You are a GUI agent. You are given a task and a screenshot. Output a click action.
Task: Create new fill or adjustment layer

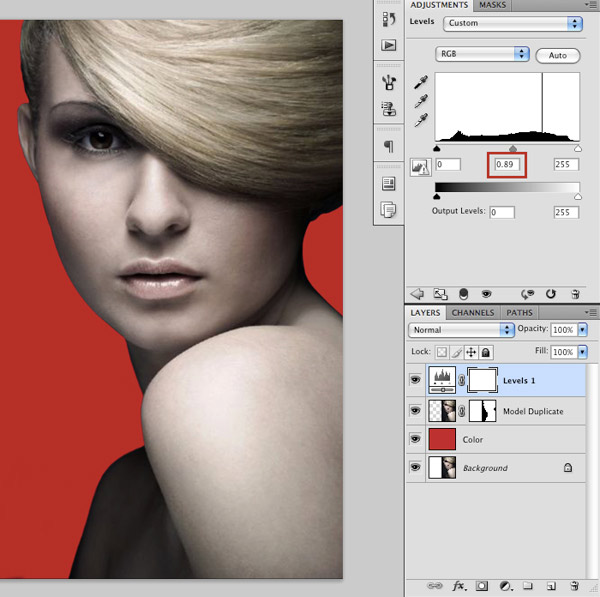click(x=506, y=586)
